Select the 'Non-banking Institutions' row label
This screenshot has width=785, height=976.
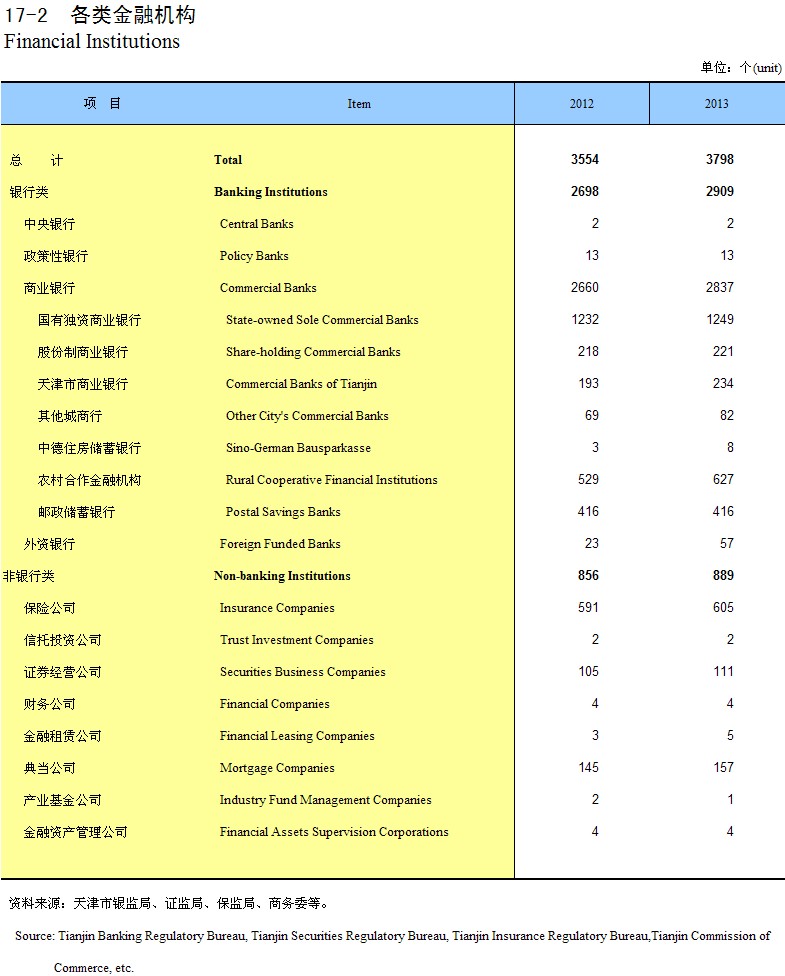(282, 576)
